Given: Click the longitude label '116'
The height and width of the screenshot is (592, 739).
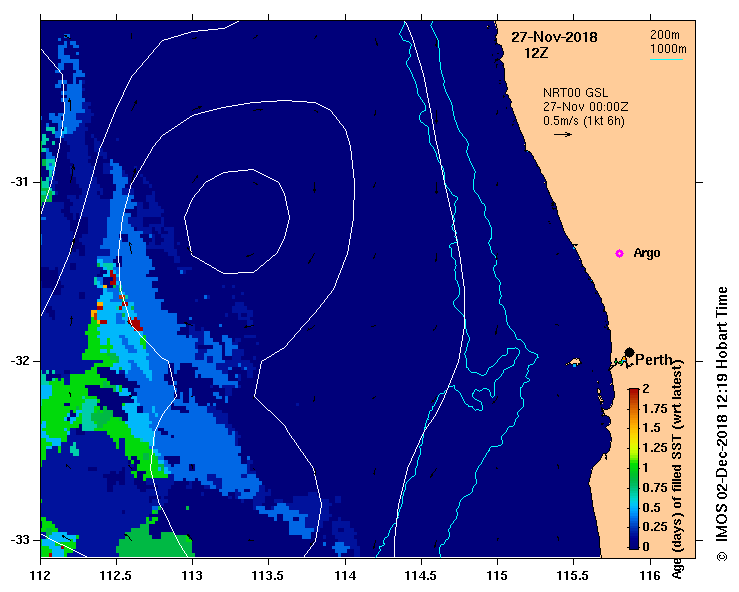Looking at the screenshot, I should pyautogui.click(x=651, y=576).
